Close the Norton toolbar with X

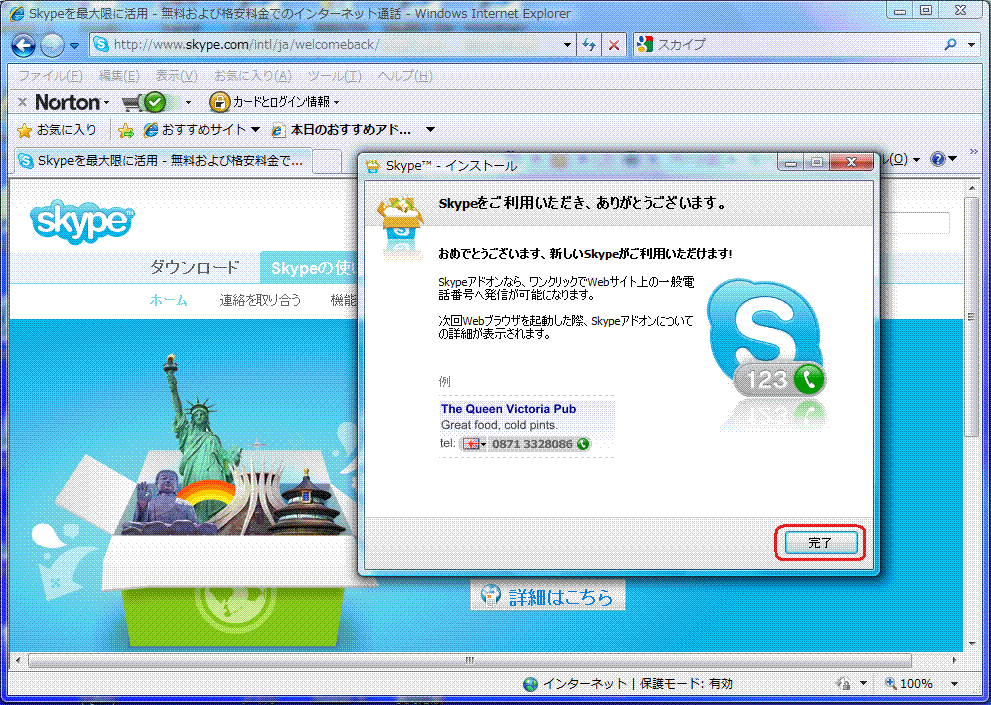point(22,102)
